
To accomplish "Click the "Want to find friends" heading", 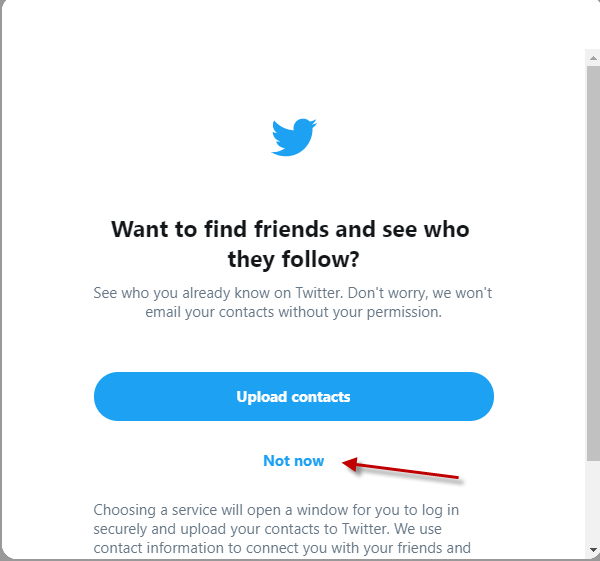I will point(290,230).
